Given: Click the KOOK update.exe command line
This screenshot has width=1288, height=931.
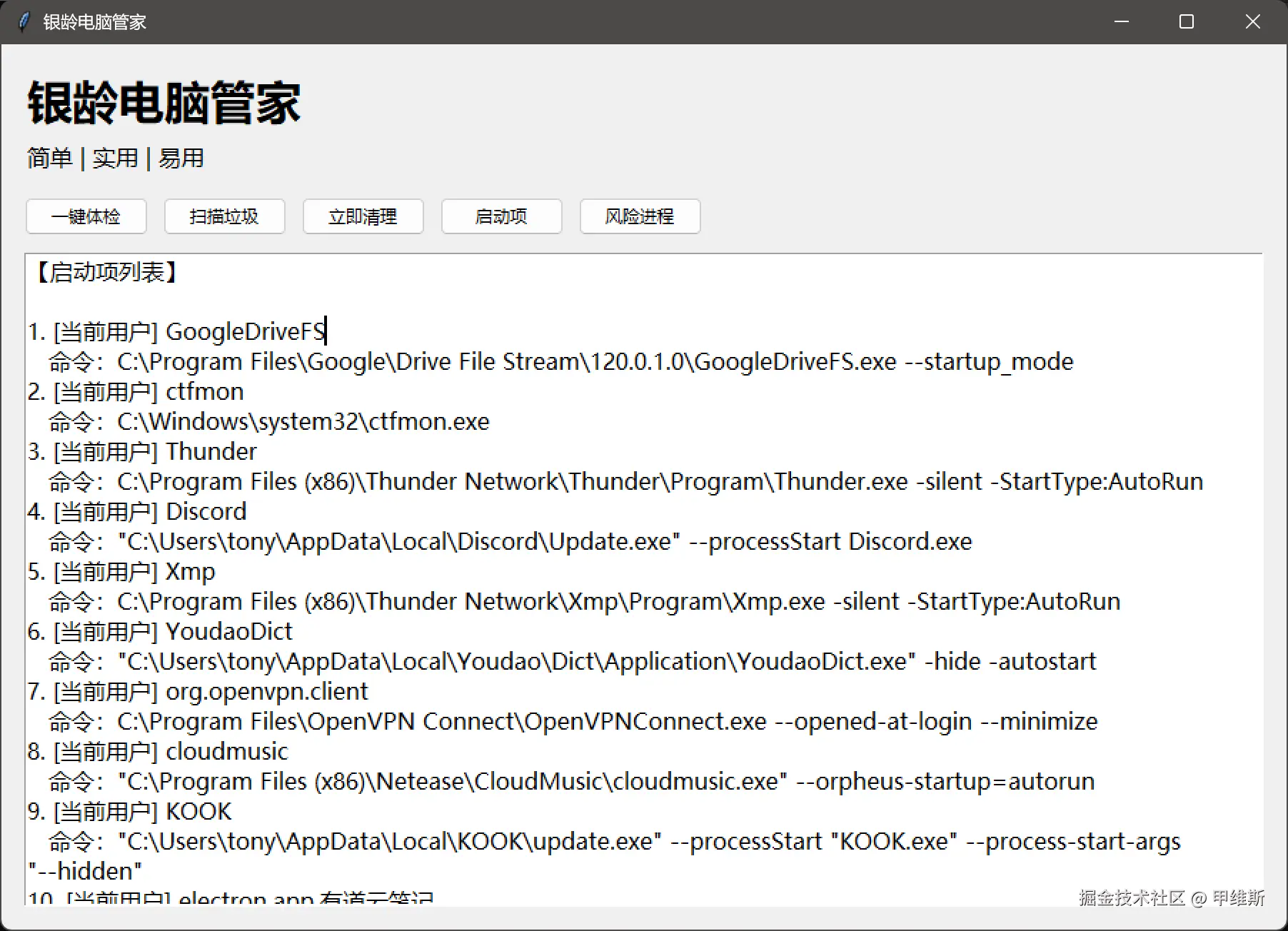Looking at the screenshot, I should coord(615,842).
